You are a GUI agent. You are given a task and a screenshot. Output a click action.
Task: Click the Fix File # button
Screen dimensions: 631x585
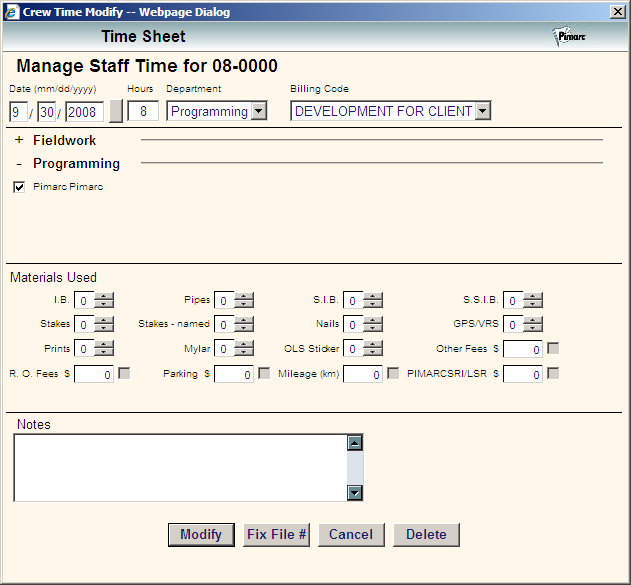[276, 535]
